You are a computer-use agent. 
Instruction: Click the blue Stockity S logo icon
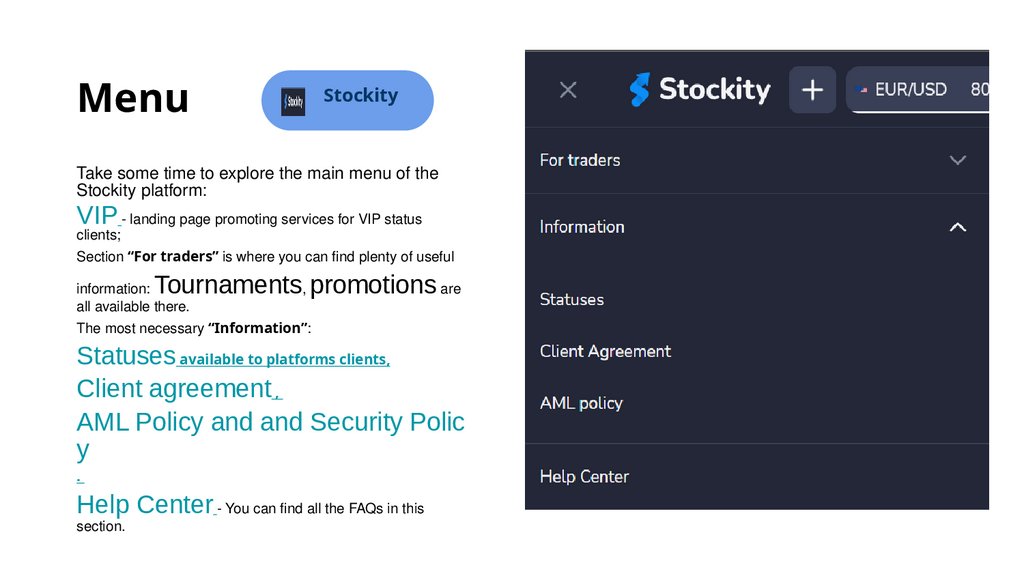[x=640, y=90]
